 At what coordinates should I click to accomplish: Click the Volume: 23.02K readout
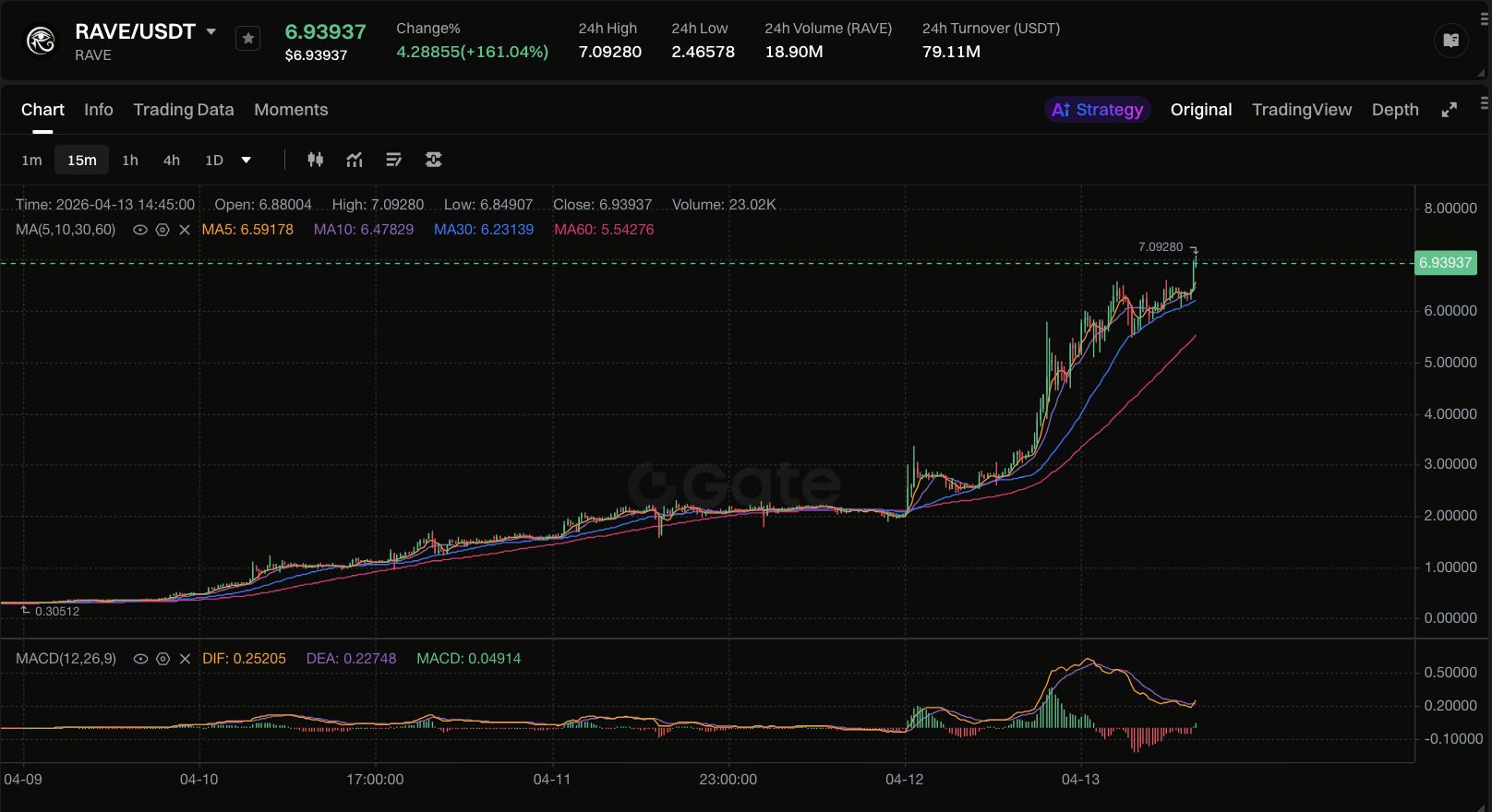(724, 205)
